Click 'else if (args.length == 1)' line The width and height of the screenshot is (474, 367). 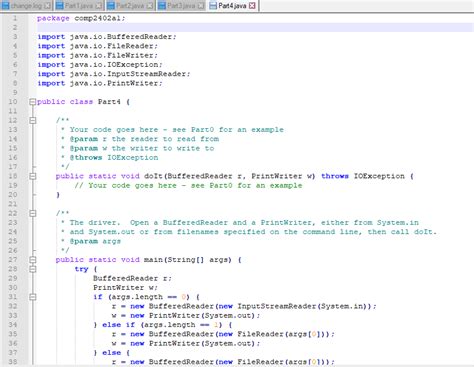163,325
